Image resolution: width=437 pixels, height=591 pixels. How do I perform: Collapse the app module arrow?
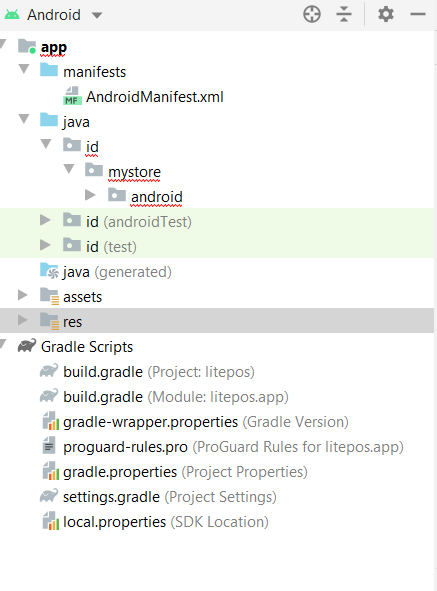coord(2,44)
